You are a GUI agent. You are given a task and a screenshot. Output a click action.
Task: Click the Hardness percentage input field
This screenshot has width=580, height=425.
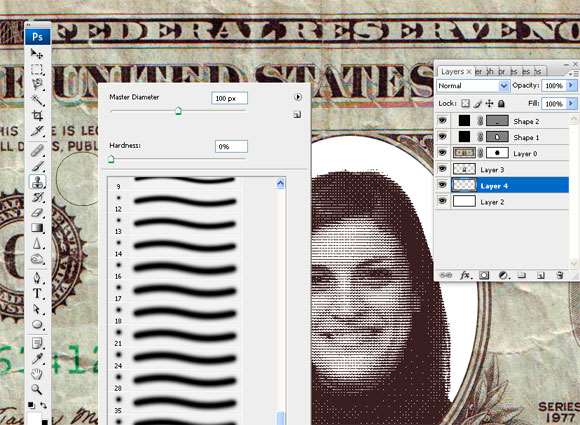pyautogui.click(x=231, y=146)
